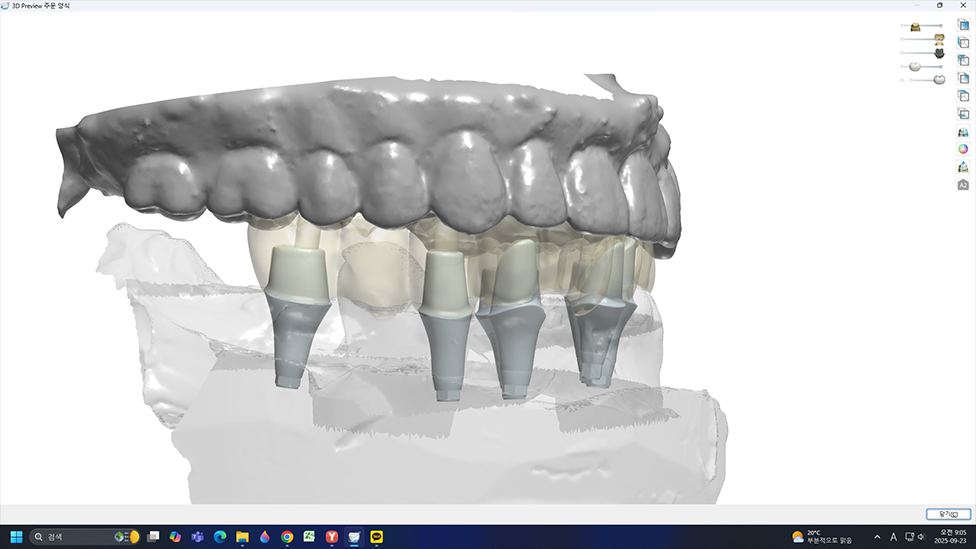The image size is (976, 549).
Task: Select the fifth view cube icon
Action: tap(963, 96)
